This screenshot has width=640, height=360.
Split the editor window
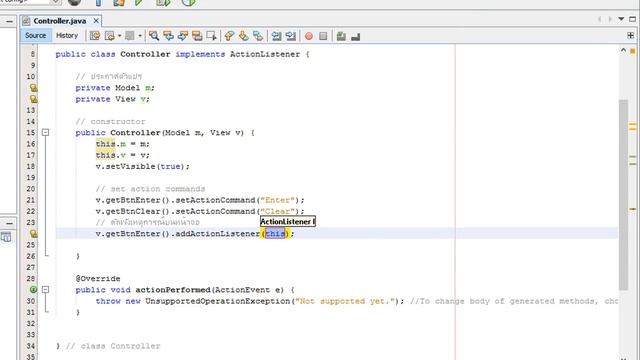point(631,36)
